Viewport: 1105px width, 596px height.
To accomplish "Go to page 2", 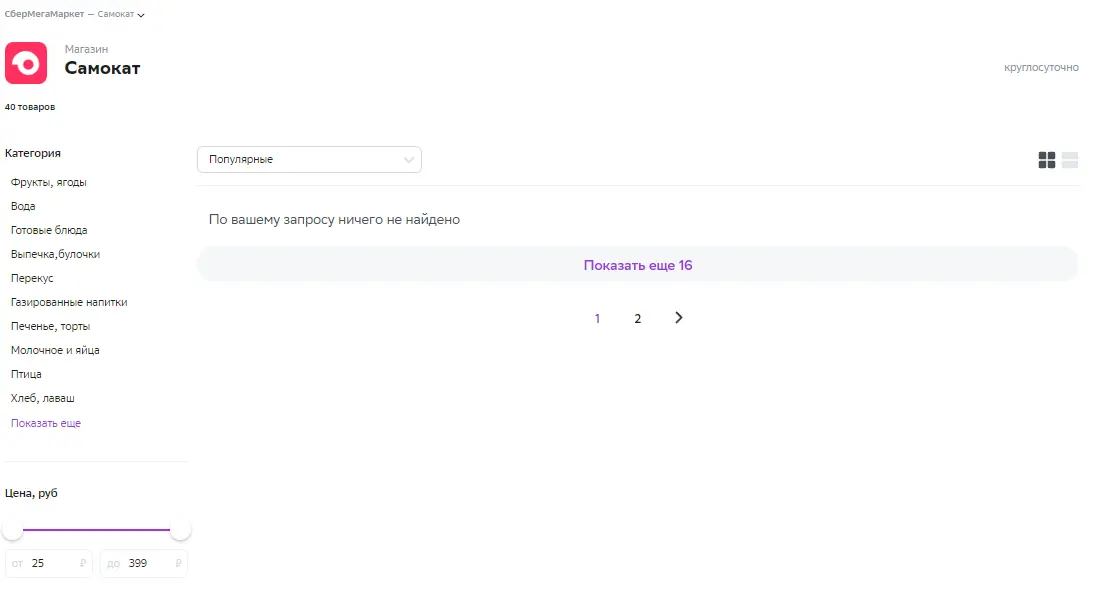I will pyautogui.click(x=638, y=318).
